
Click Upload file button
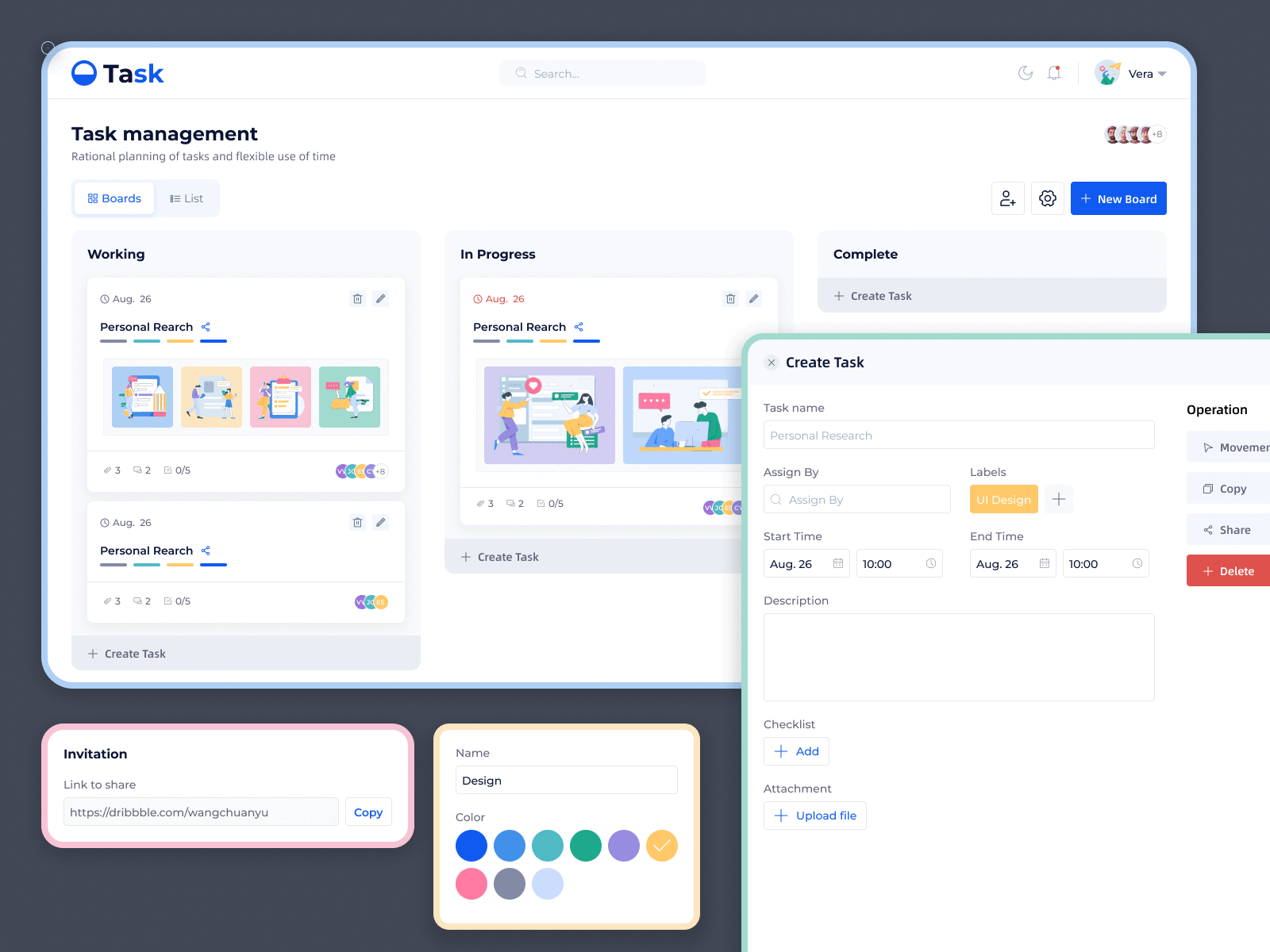815,816
